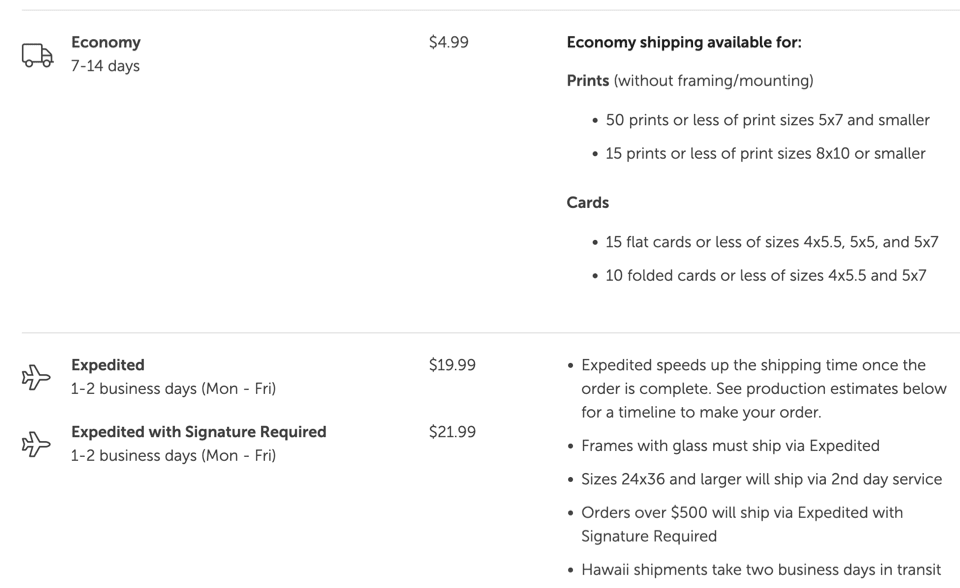Click the Expedited with Signature airplane icon
This screenshot has width=960, height=588.
tap(36, 444)
